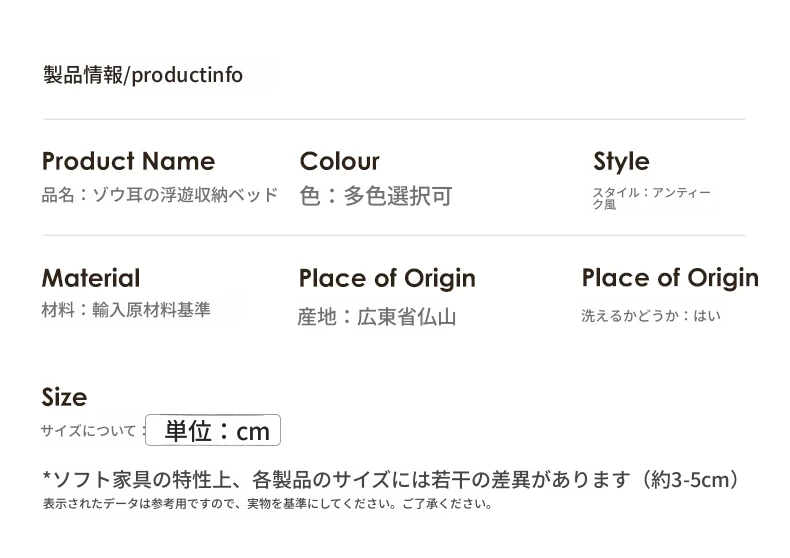Viewport: 790px width, 558px height.
Task: Click the 色：多色選択可 text
Action: pyautogui.click(x=375, y=196)
